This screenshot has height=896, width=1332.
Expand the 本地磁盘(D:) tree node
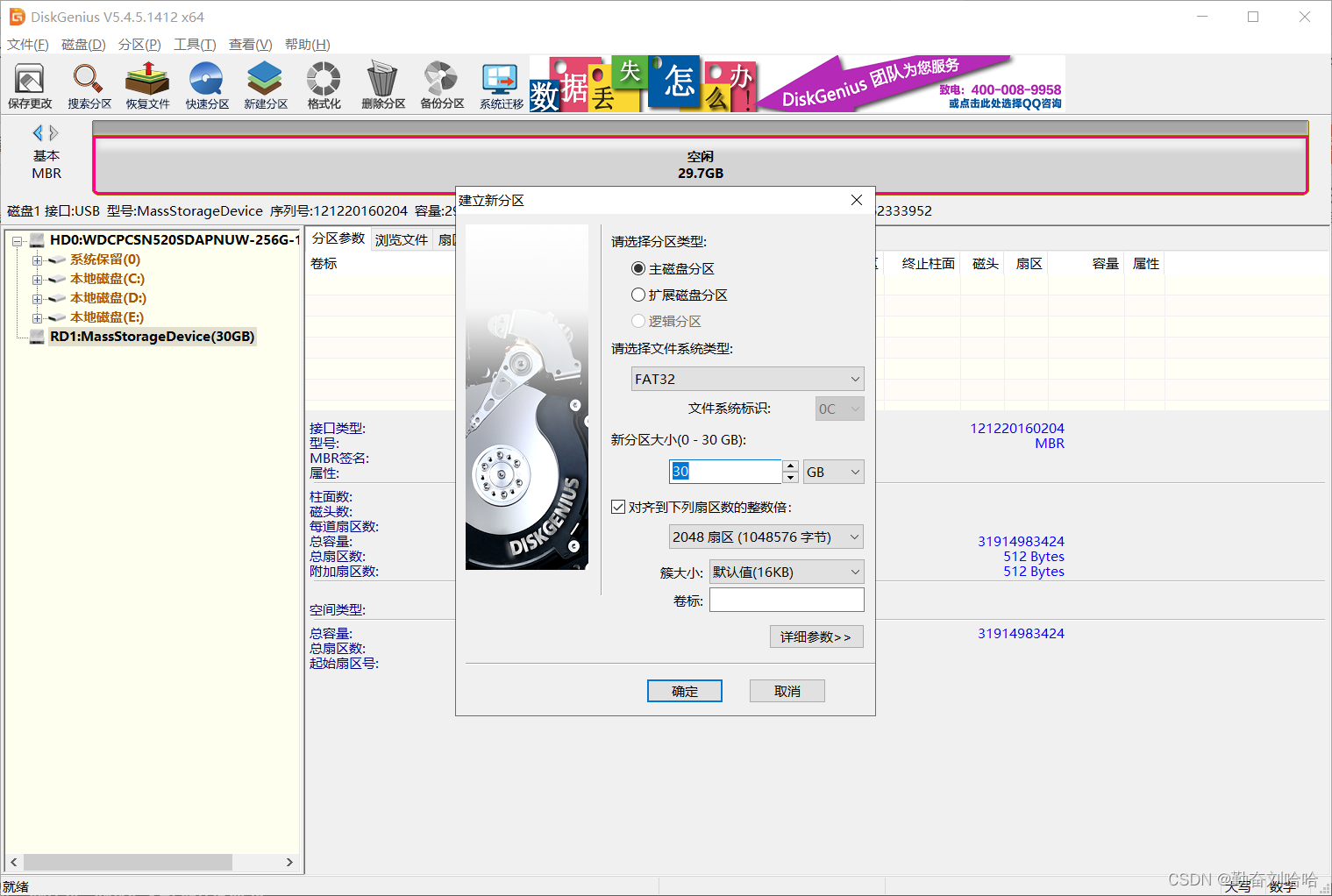[x=37, y=298]
